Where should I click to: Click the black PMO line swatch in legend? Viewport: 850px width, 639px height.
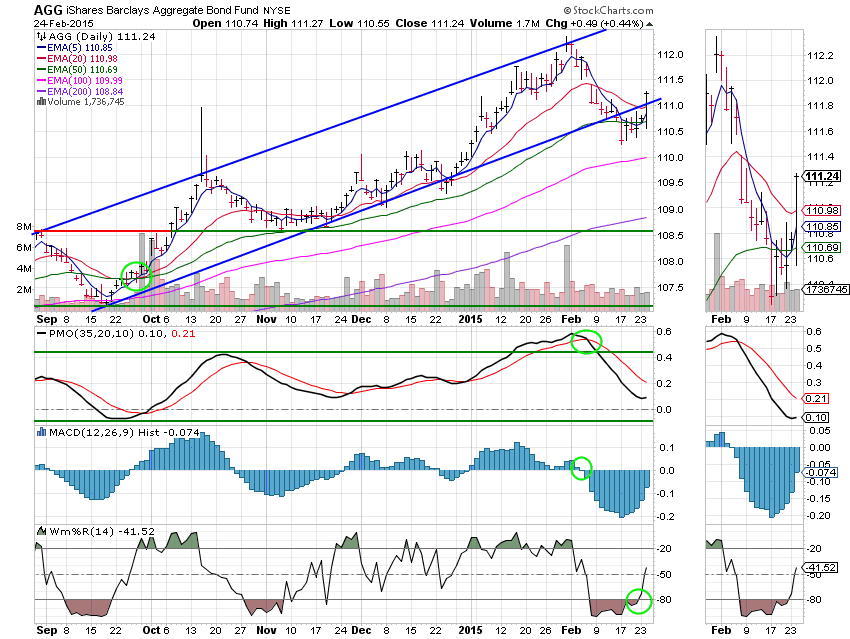(41, 333)
